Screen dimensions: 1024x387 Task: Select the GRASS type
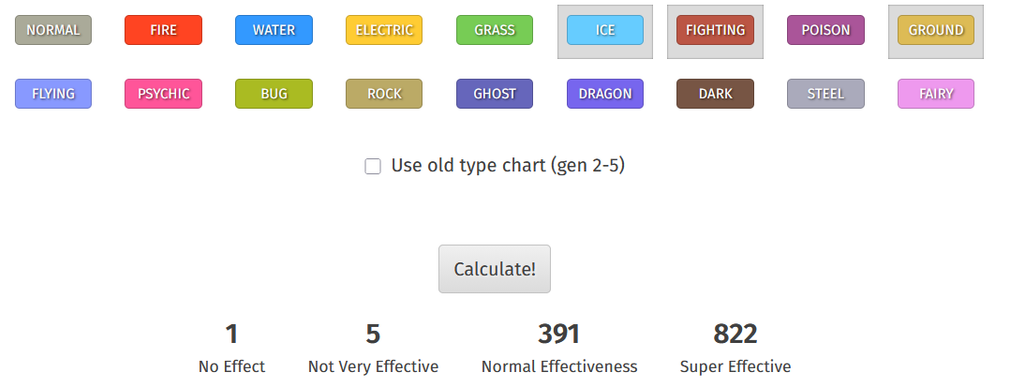coord(494,30)
